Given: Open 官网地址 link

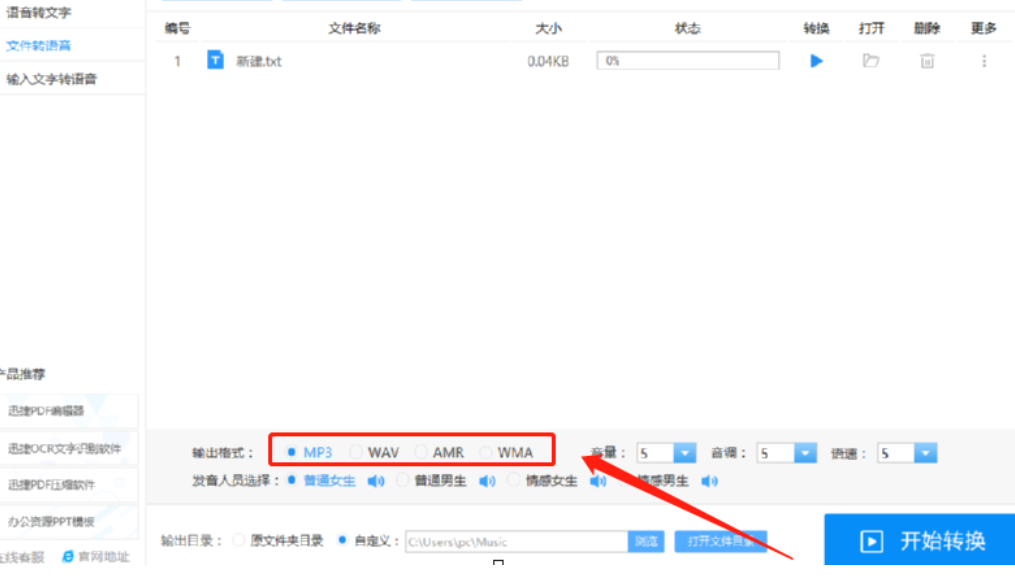Looking at the screenshot, I should (103, 557).
